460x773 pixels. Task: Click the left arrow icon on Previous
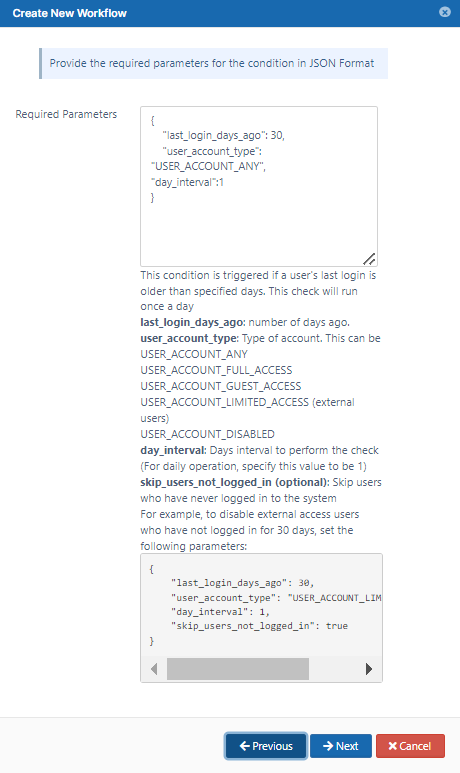pos(245,746)
